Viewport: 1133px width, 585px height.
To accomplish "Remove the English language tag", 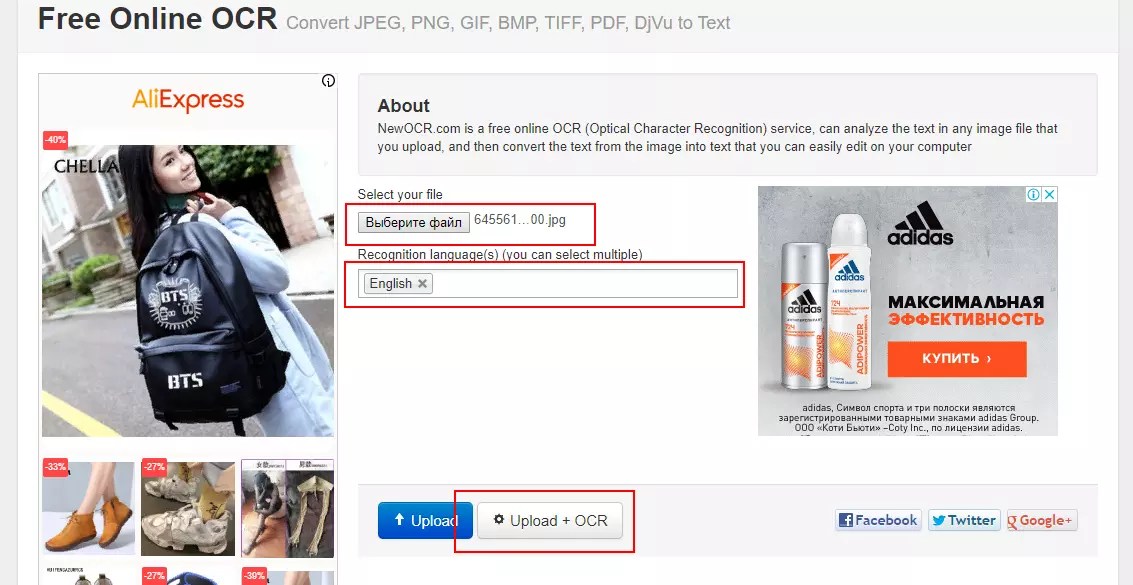I will pos(423,284).
